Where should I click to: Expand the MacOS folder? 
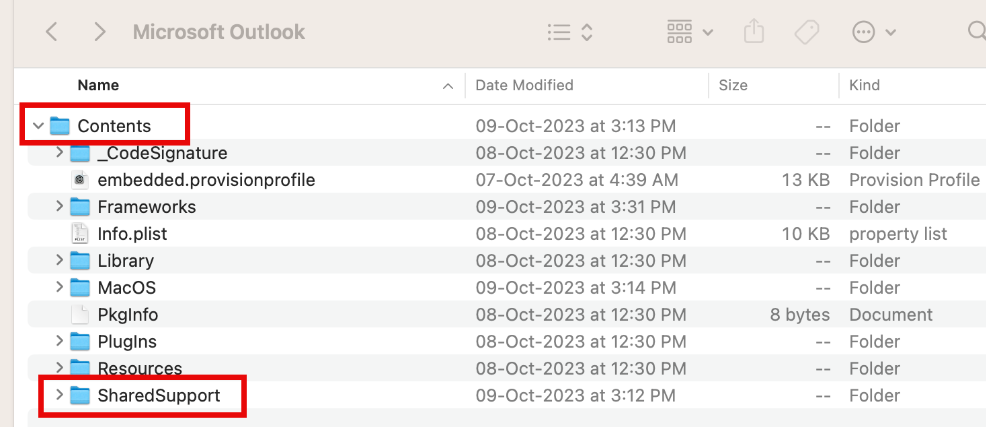[59, 287]
